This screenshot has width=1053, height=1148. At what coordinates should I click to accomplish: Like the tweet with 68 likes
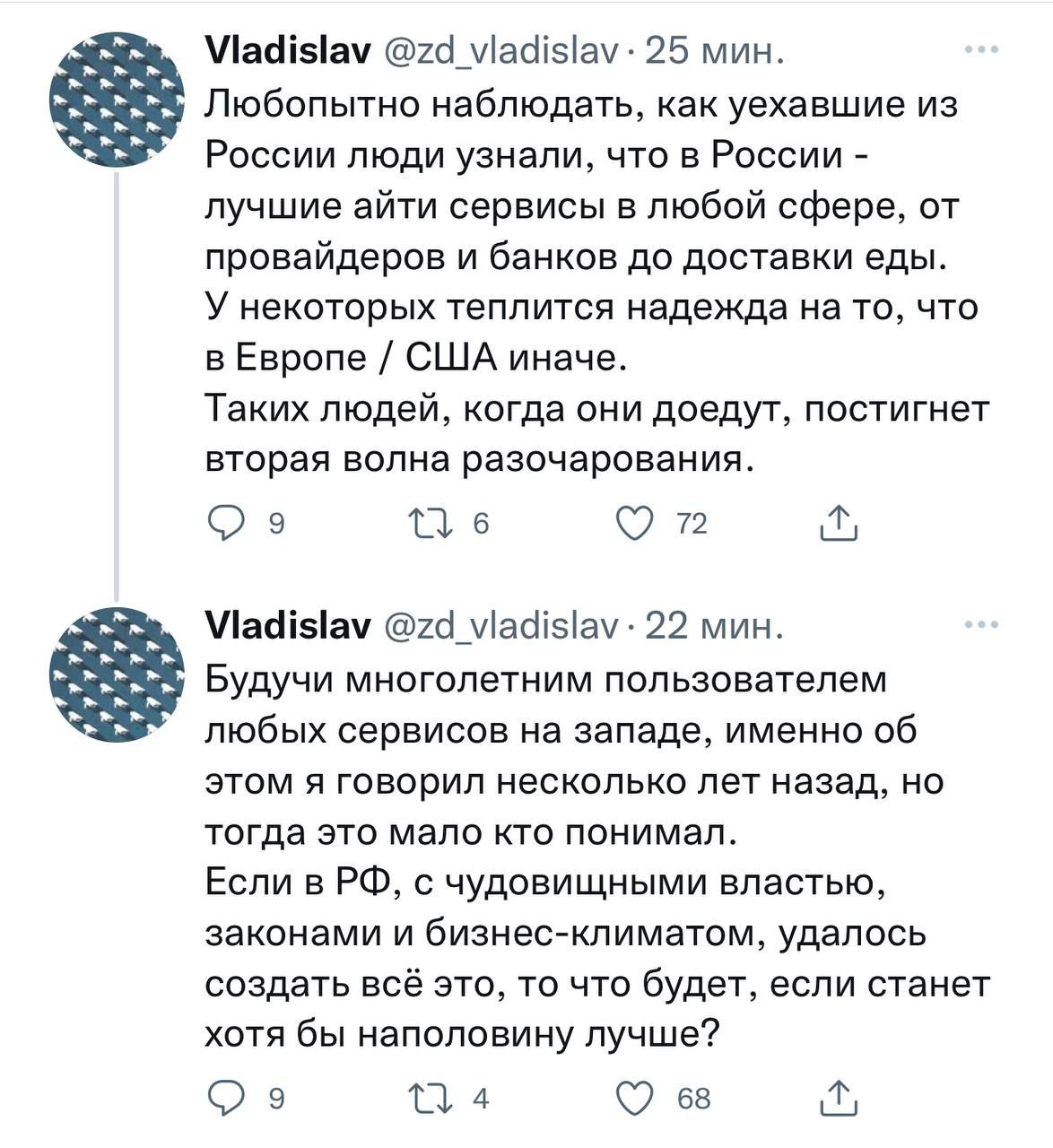click(x=636, y=1097)
